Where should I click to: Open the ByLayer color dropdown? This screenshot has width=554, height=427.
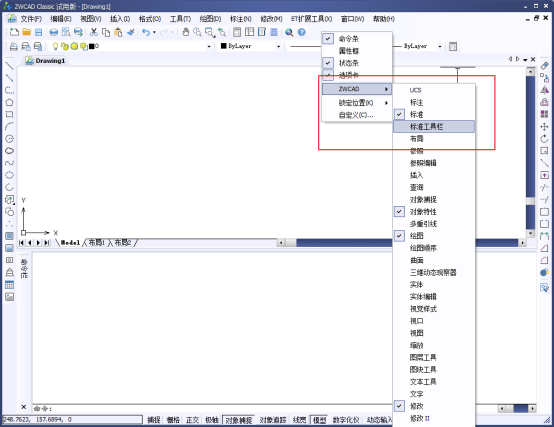pyautogui.click(x=278, y=46)
